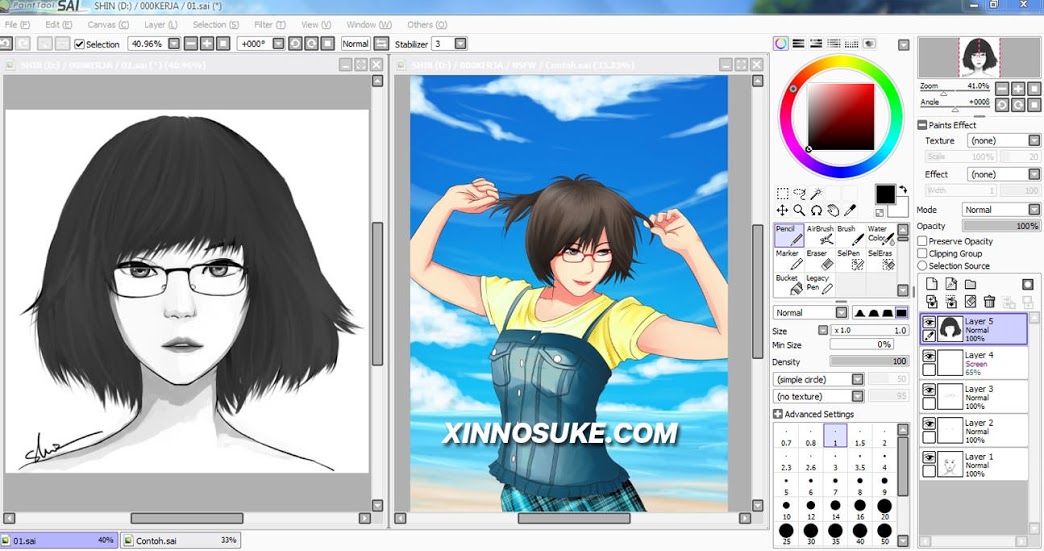Open the Stabilizer value dropdown
This screenshot has height=551, width=1044.
pyautogui.click(x=460, y=44)
